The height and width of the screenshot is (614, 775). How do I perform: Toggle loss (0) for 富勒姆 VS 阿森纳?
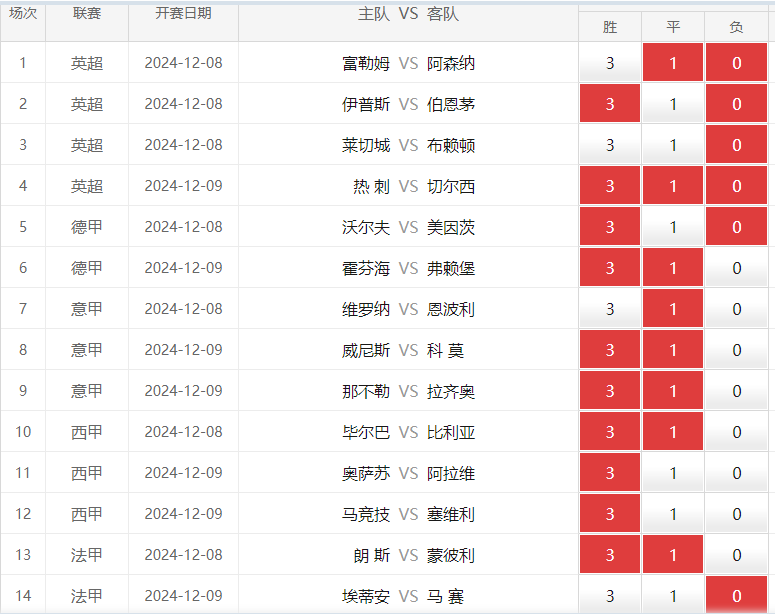(736, 62)
